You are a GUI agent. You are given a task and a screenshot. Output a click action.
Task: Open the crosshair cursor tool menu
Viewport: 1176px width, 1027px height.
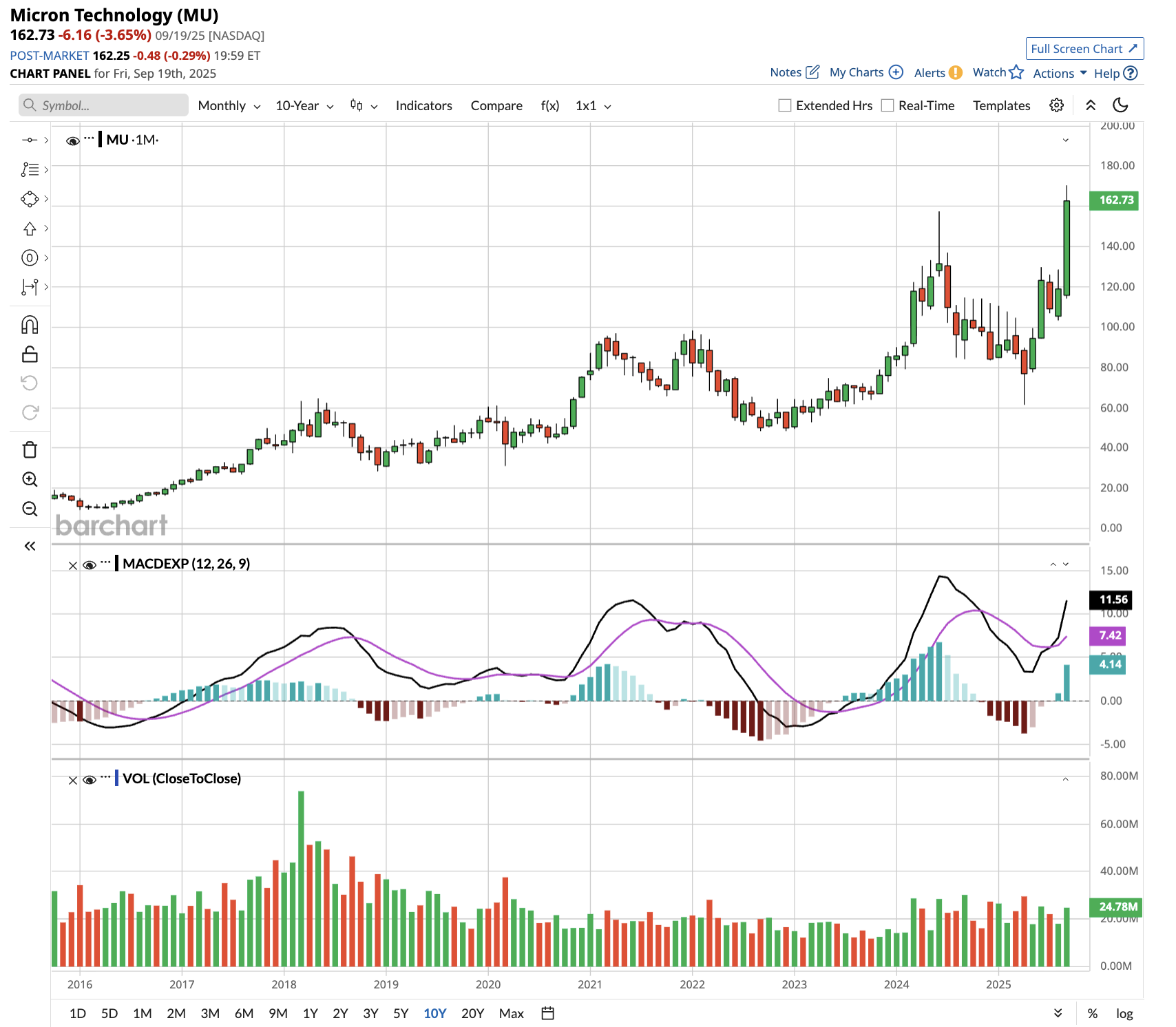30,140
